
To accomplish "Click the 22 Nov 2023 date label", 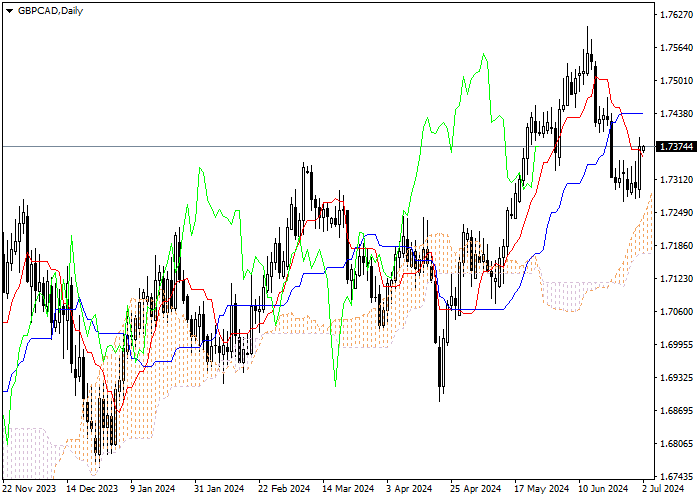I will coord(29,489).
